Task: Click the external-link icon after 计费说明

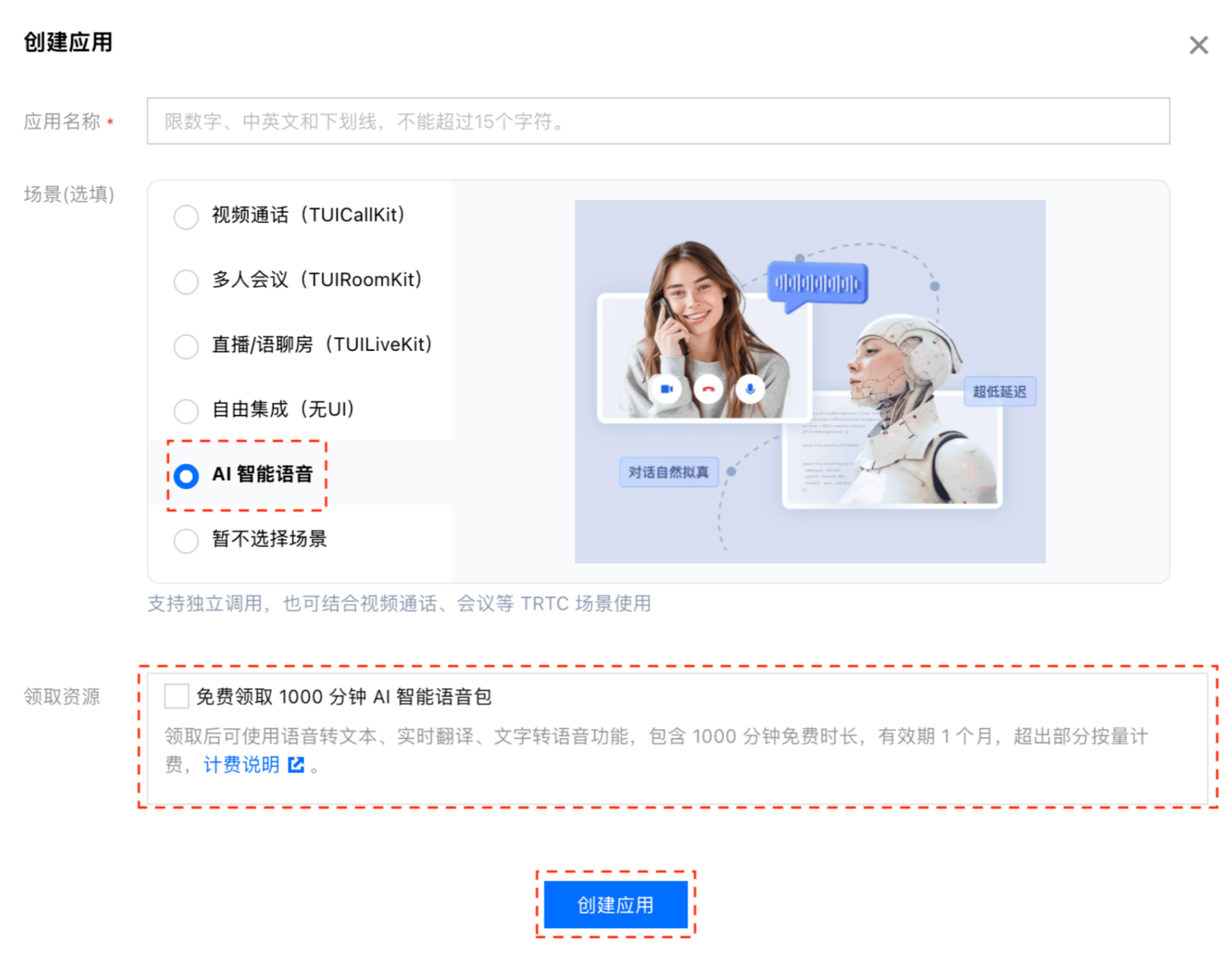Action: pyautogui.click(x=296, y=764)
